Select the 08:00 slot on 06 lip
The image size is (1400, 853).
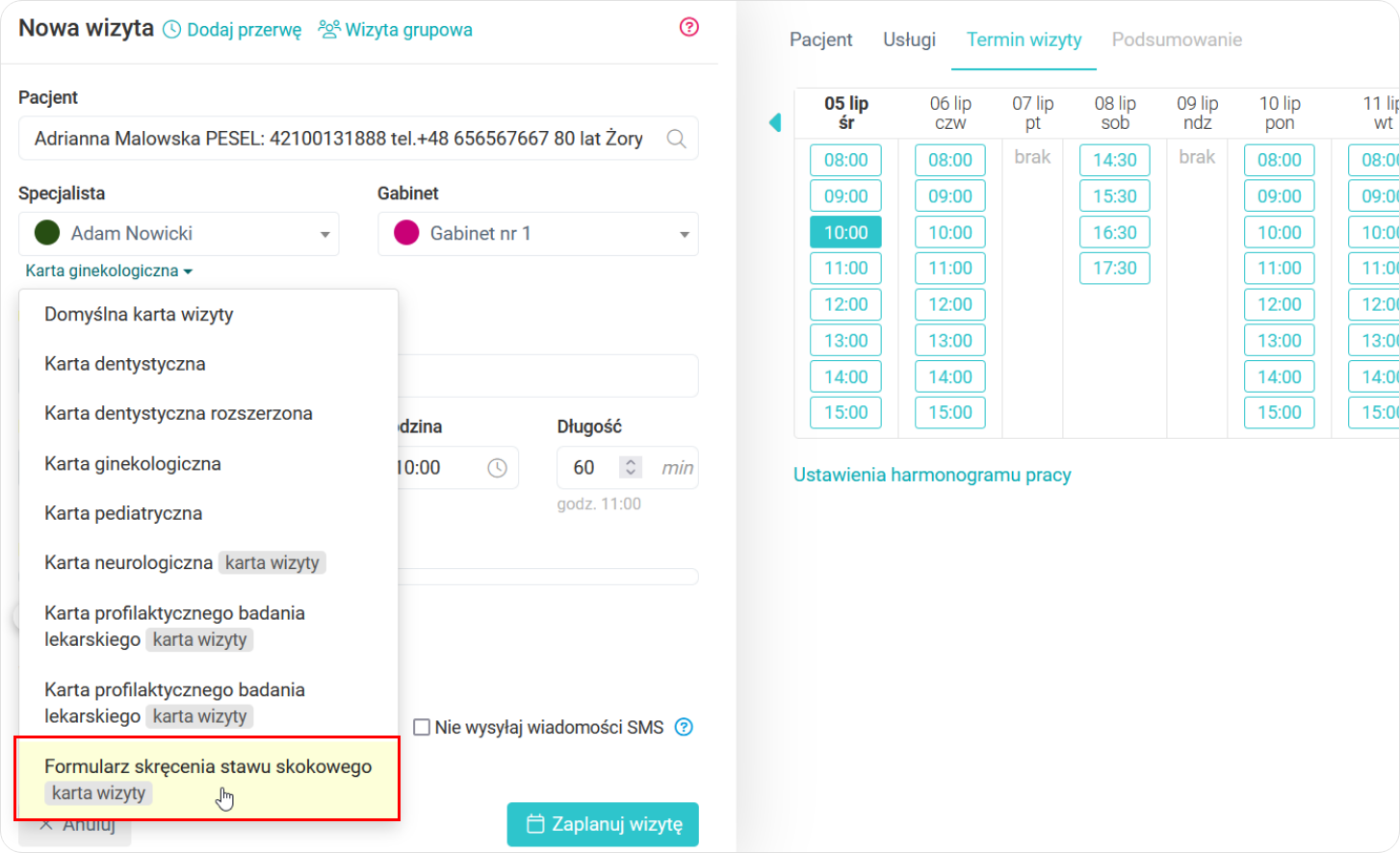click(950, 160)
